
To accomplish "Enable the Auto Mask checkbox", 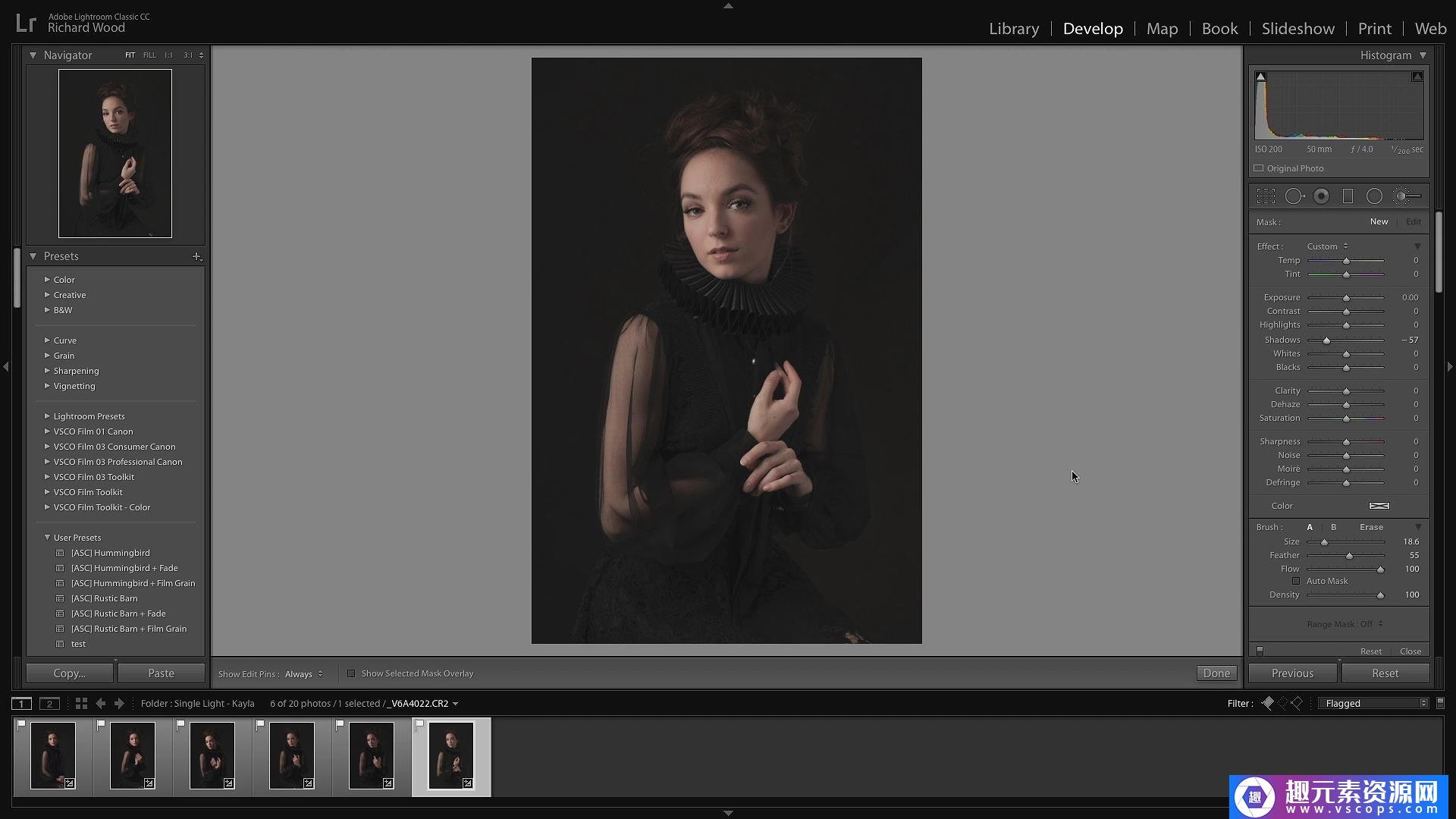I will point(1296,581).
